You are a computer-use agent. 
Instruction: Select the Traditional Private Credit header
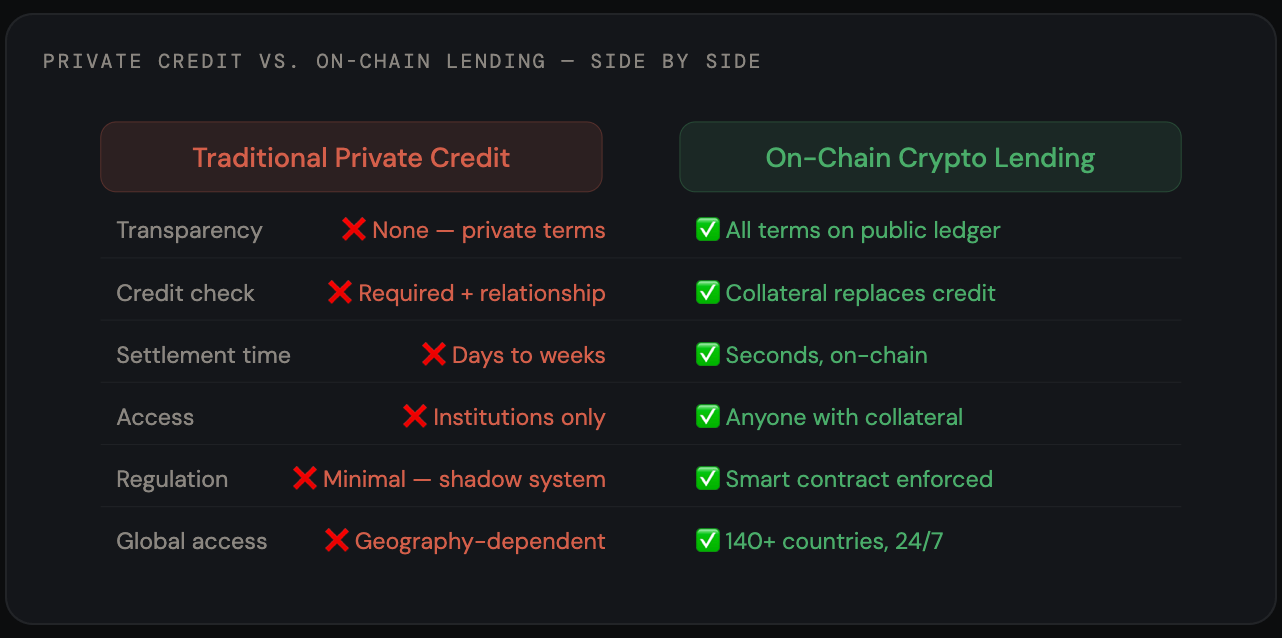pos(351,157)
